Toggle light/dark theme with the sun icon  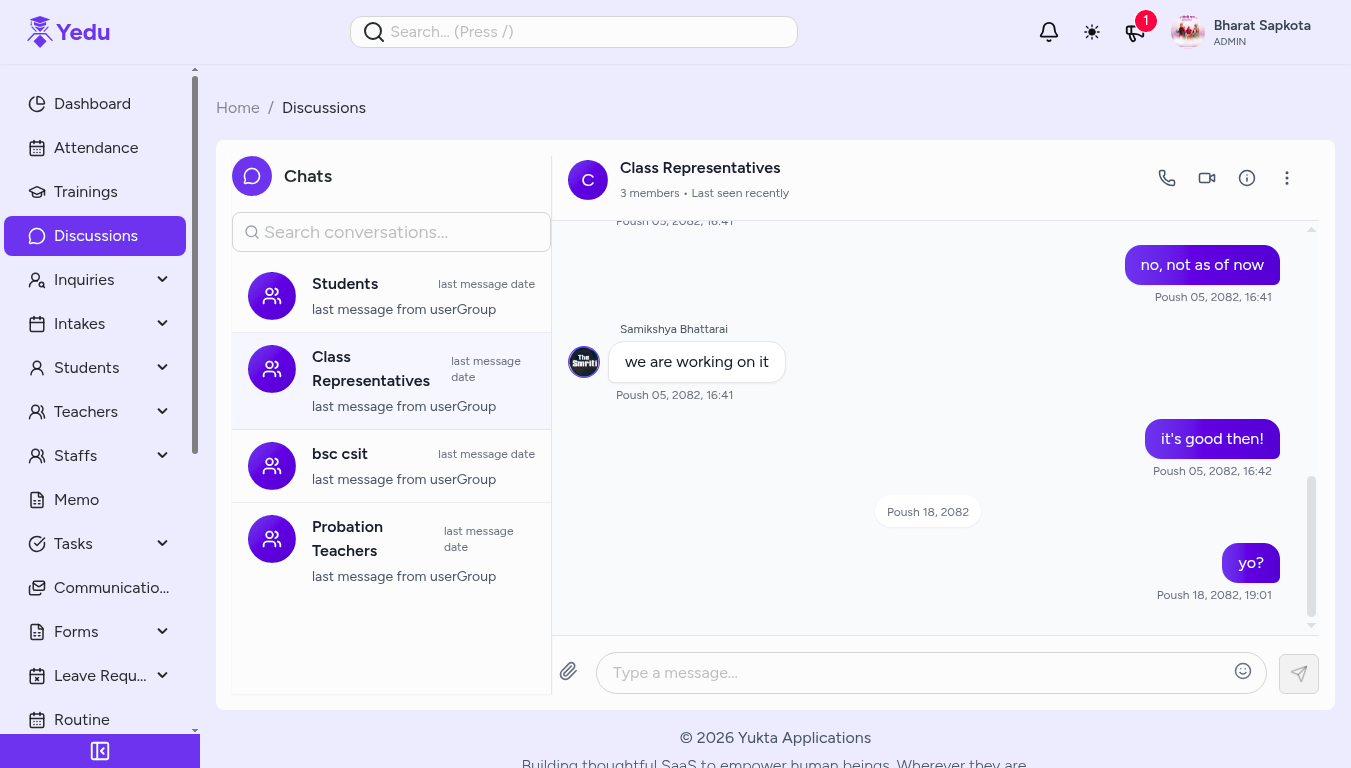tap(1091, 31)
